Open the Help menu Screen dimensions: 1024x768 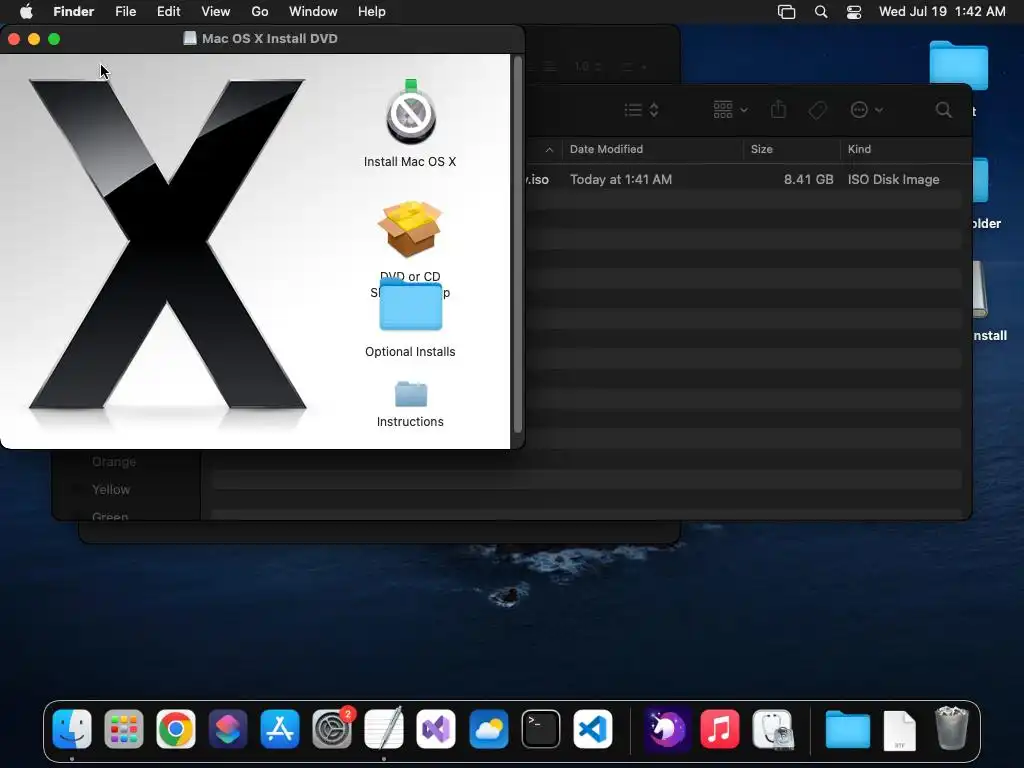tap(372, 12)
